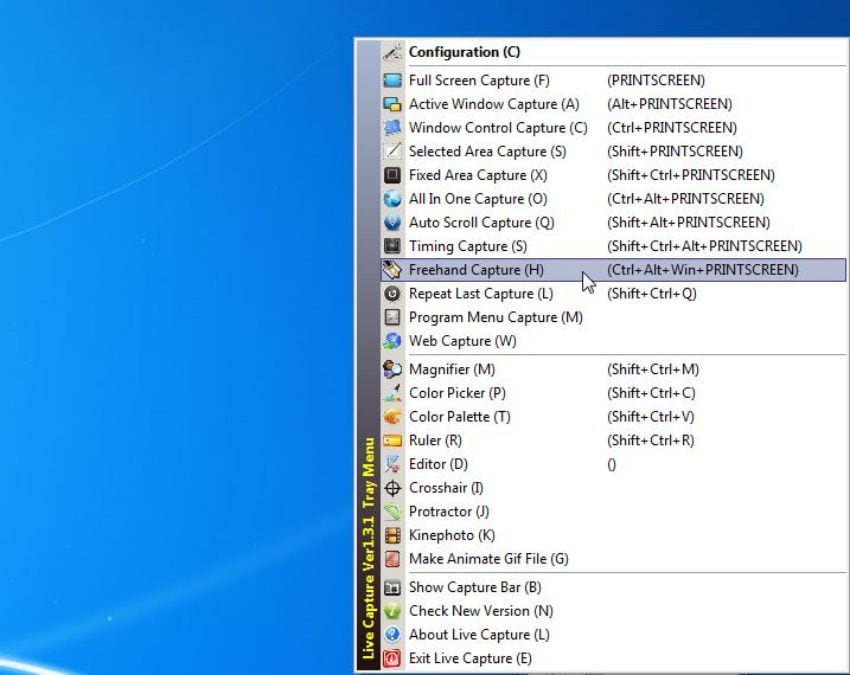Click the Configuration wrench icon
Viewport: 850px width, 675px height.
tap(392, 52)
